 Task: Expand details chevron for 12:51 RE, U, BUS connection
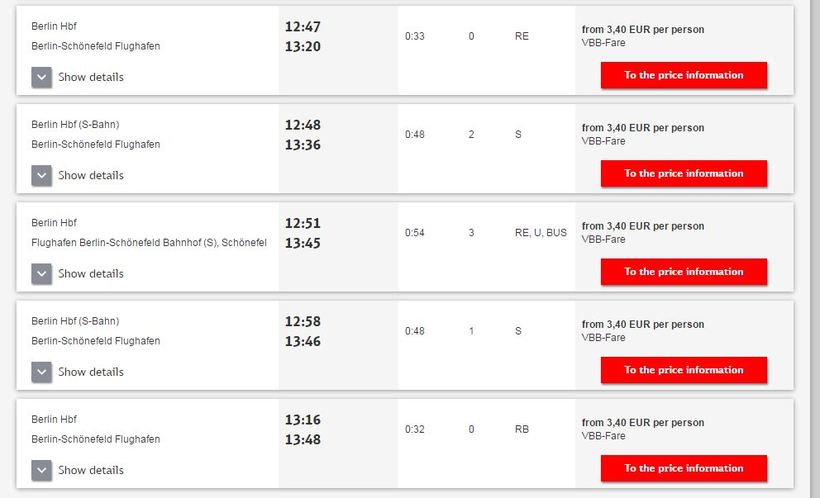click(x=41, y=273)
